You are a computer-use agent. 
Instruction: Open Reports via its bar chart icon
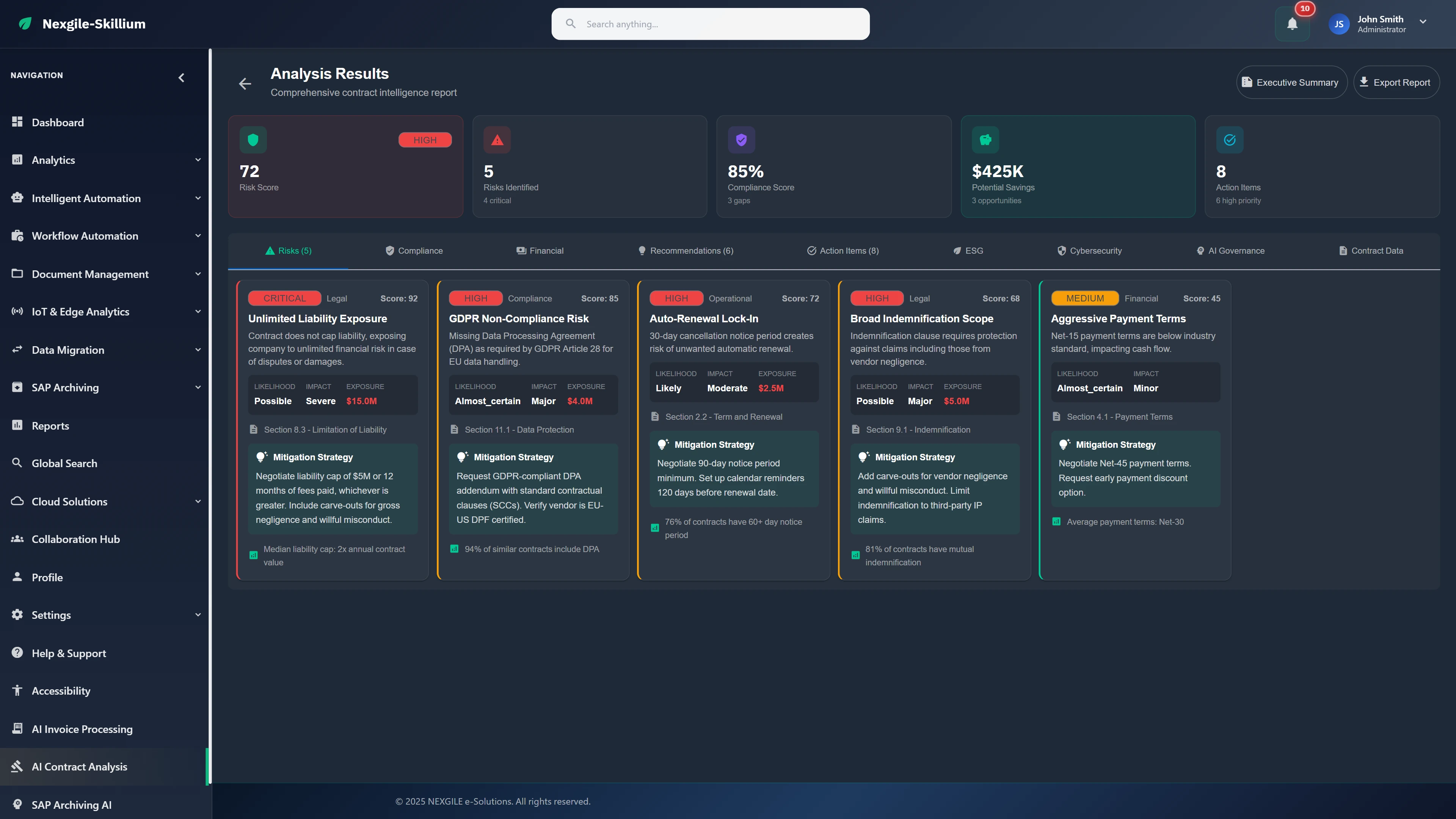point(17,425)
